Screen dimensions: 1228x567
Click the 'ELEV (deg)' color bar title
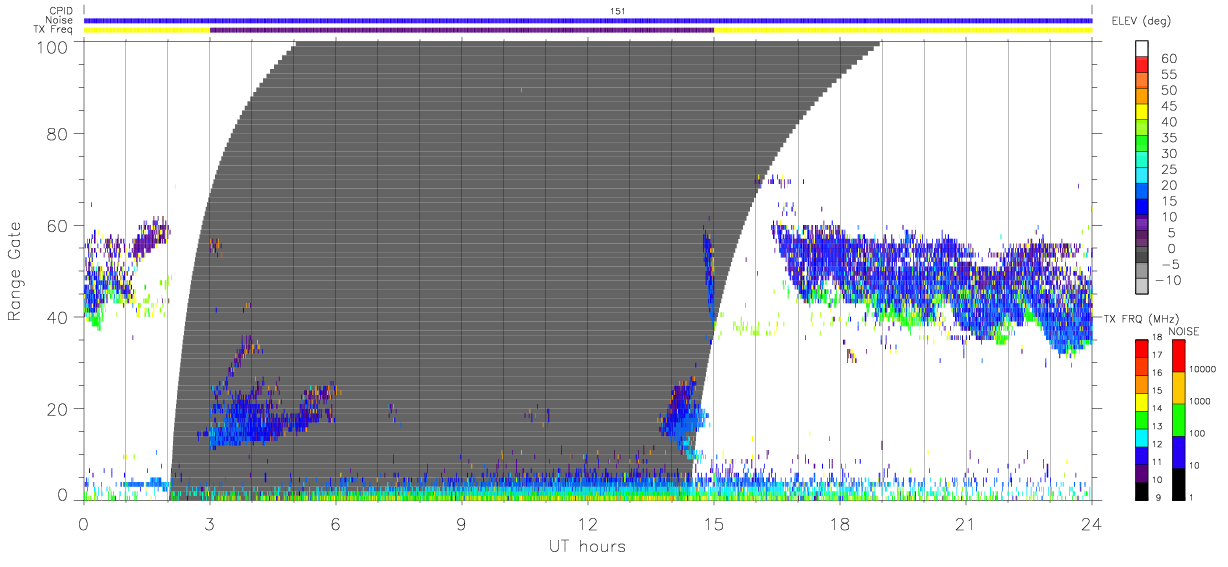point(1141,20)
